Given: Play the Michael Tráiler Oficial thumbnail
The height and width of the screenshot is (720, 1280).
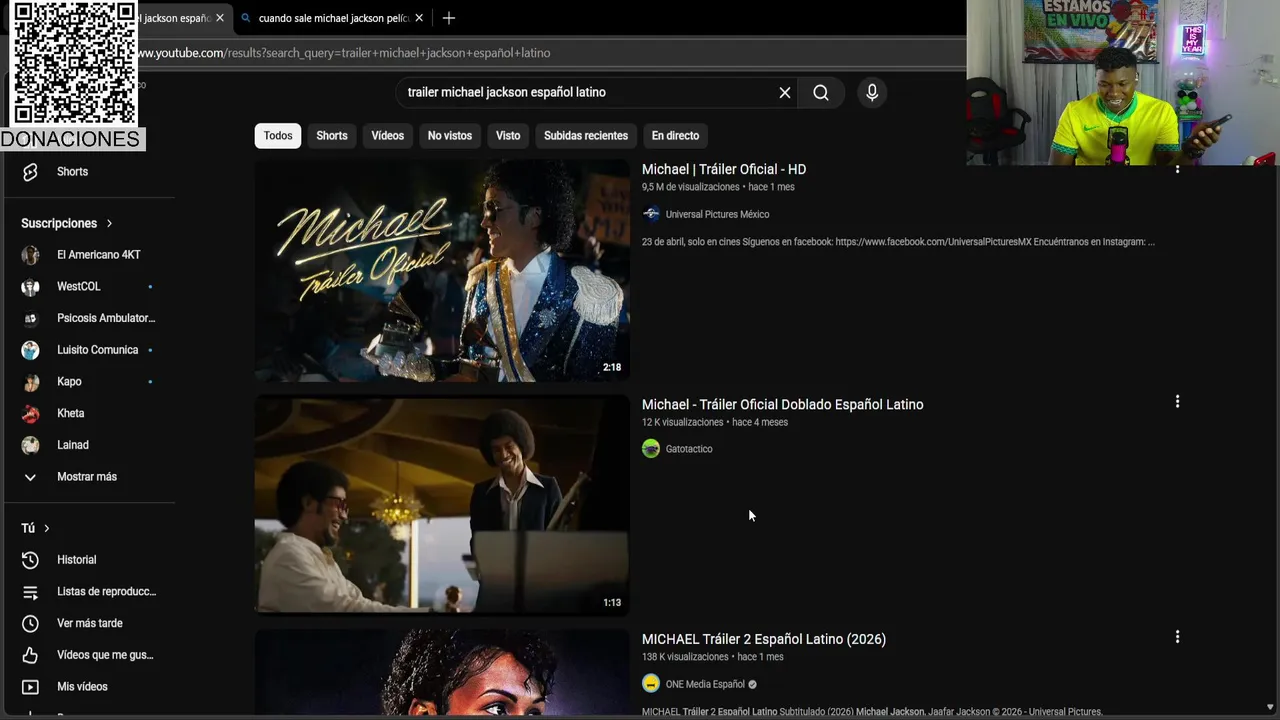Looking at the screenshot, I should [x=442, y=270].
